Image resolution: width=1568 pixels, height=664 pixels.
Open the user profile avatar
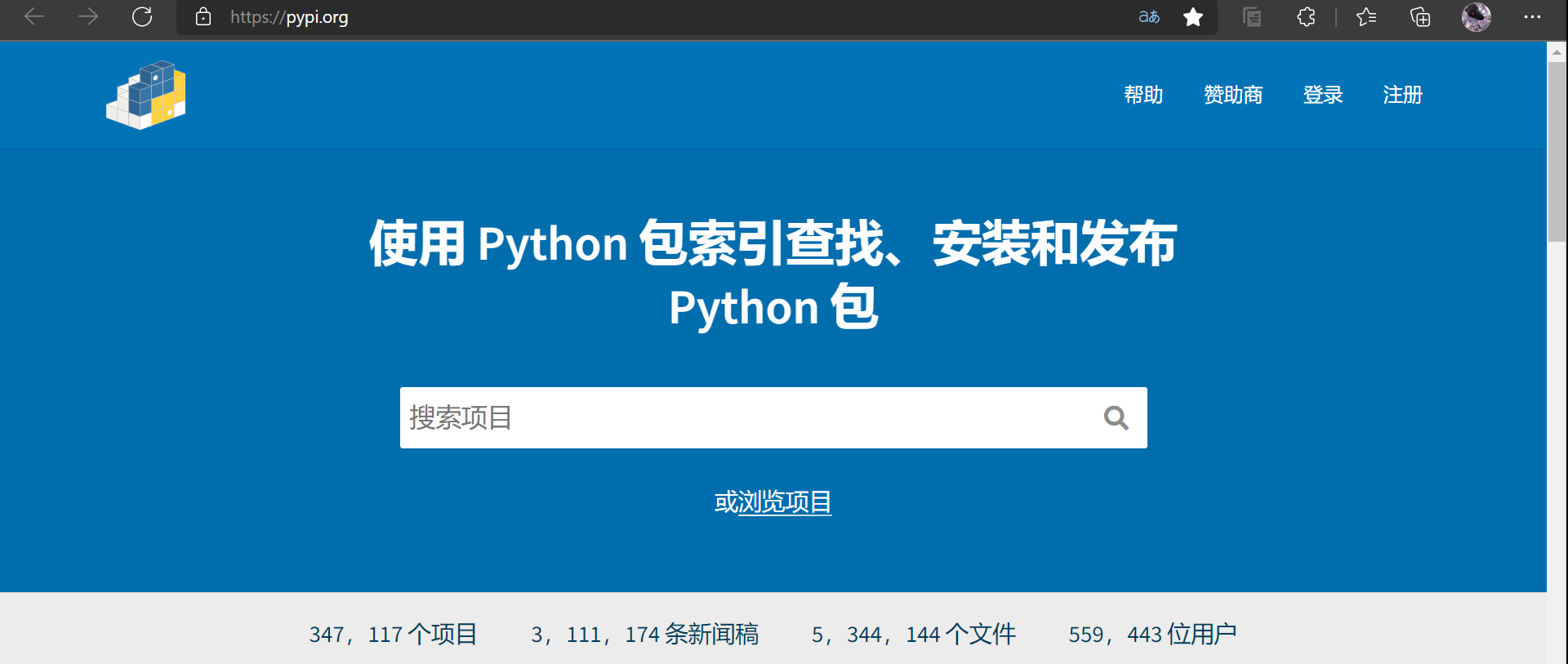(x=1477, y=16)
